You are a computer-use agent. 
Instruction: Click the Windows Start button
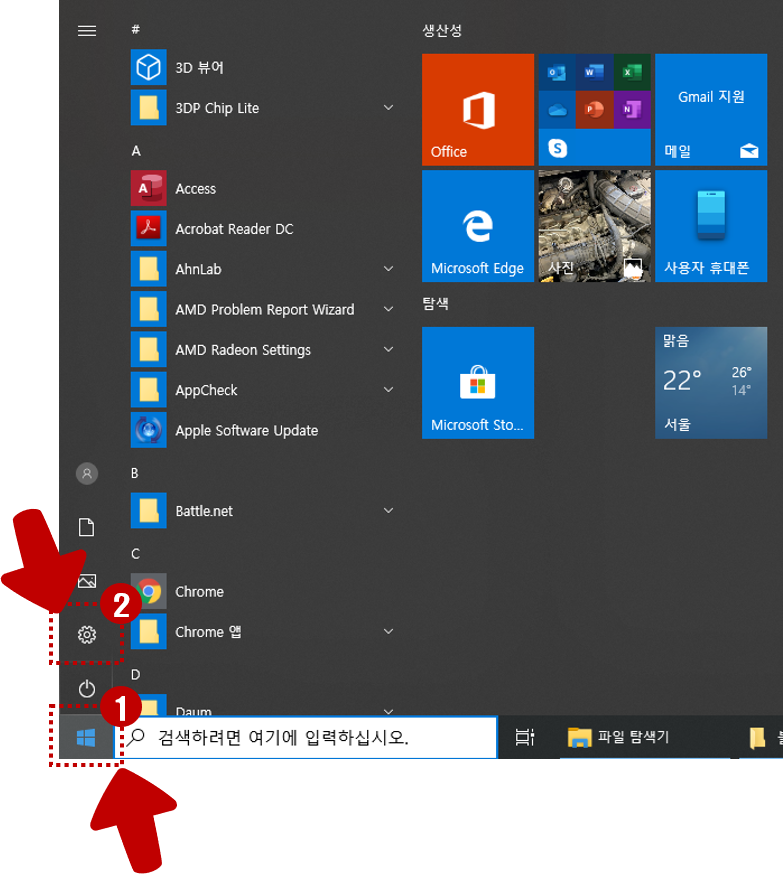click(86, 738)
